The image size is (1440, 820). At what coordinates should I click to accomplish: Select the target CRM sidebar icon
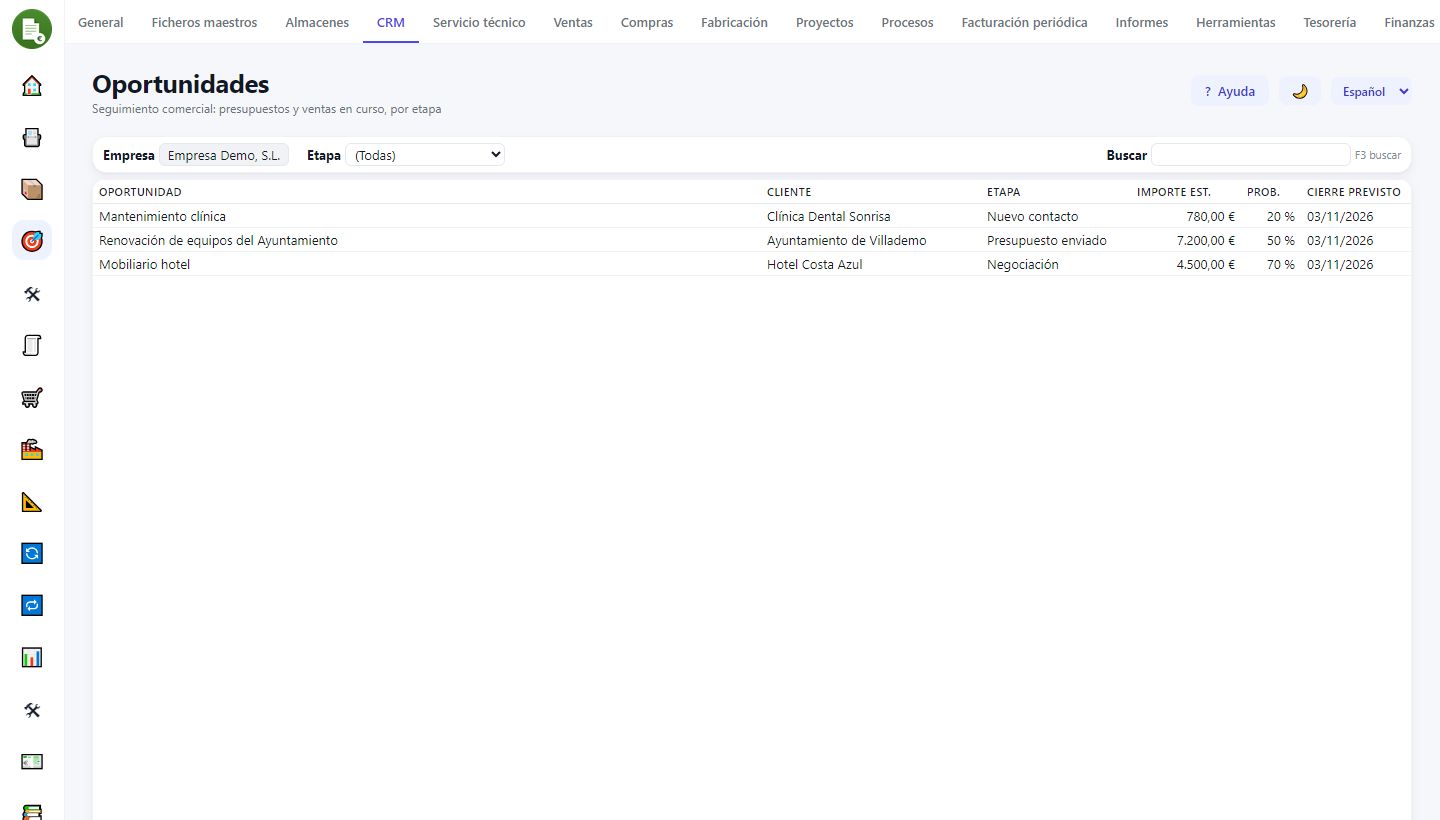point(32,241)
